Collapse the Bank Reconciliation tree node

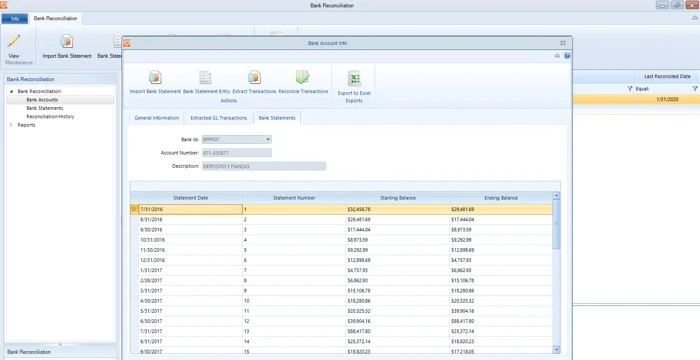[11, 92]
